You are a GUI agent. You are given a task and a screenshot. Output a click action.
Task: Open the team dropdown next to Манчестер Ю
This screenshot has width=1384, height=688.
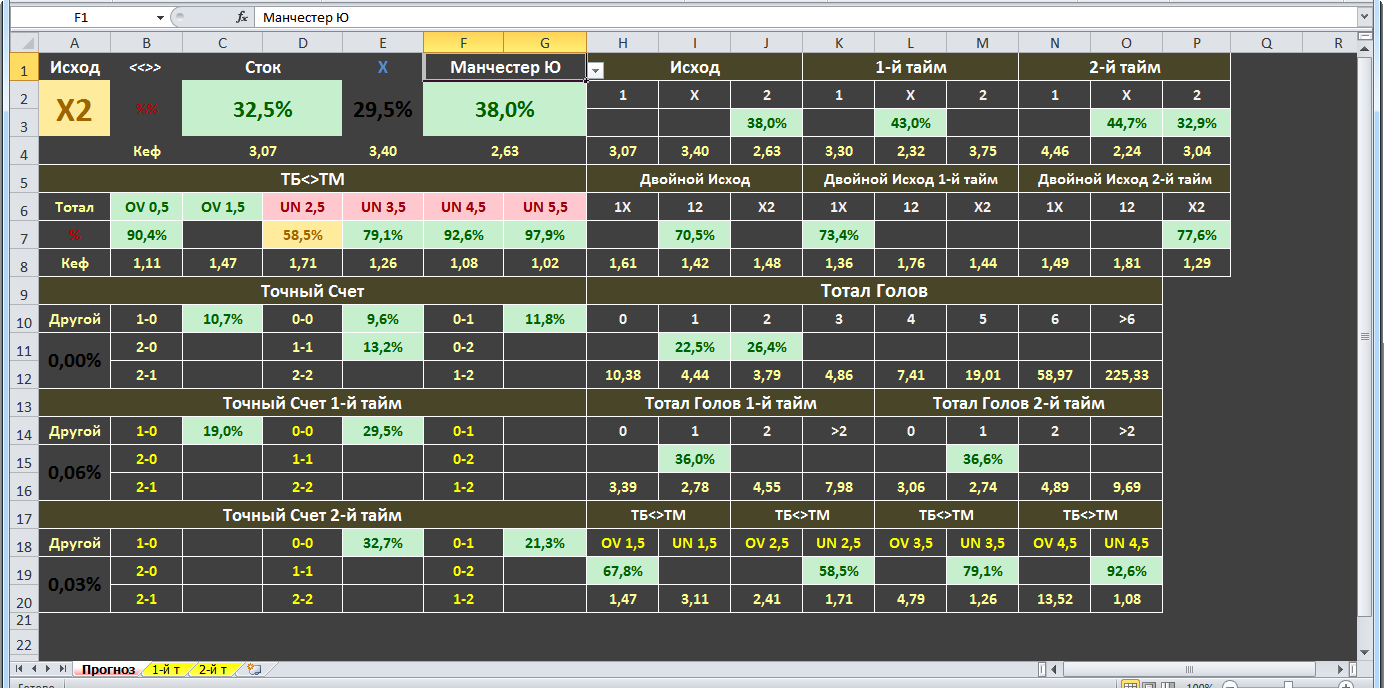(x=595, y=71)
